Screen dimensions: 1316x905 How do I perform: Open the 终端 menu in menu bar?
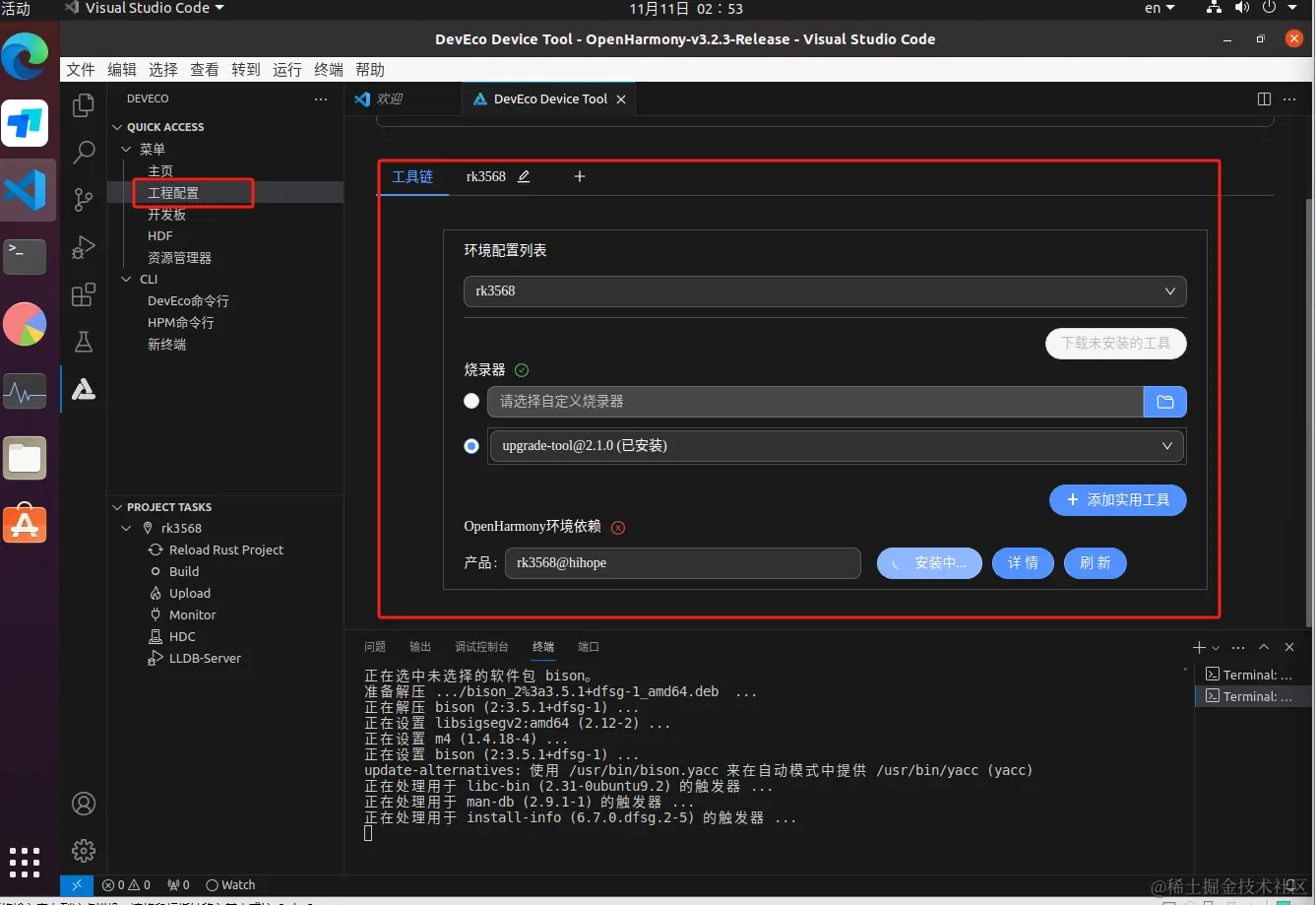coord(329,70)
